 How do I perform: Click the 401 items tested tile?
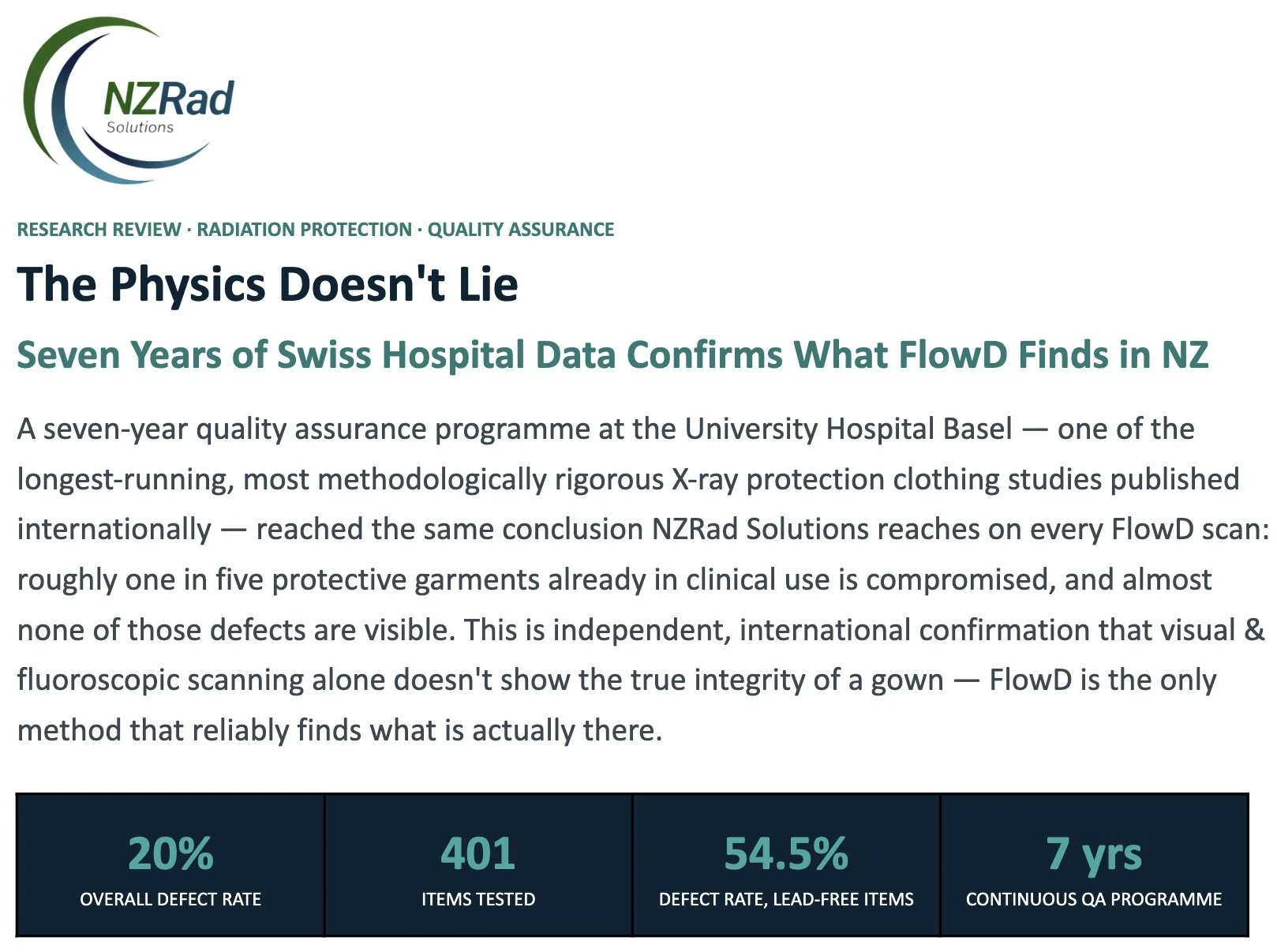pyautogui.click(x=478, y=865)
